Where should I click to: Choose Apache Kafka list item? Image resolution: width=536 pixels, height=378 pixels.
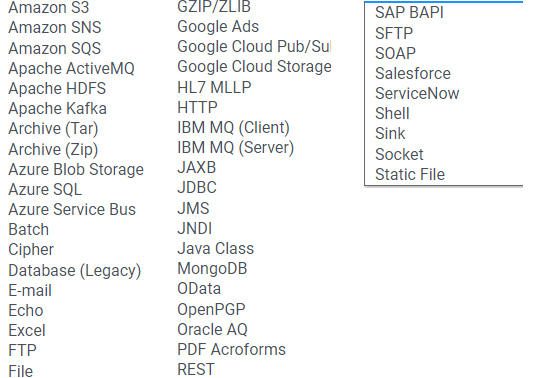click(57, 109)
